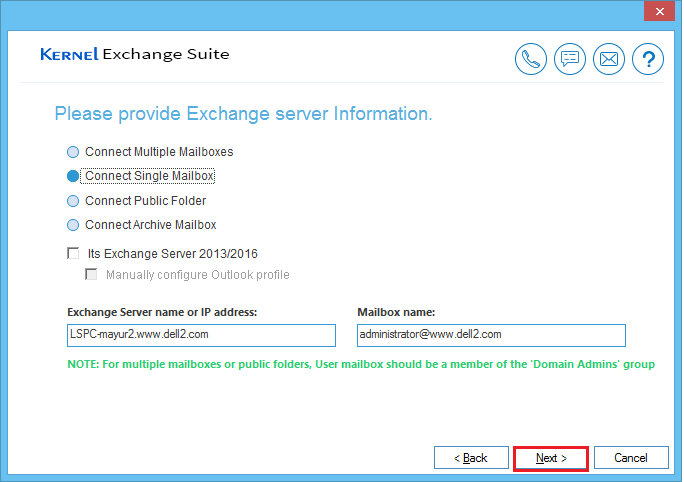Click the email envelope support icon
This screenshot has width=684, height=482.
point(609,59)
